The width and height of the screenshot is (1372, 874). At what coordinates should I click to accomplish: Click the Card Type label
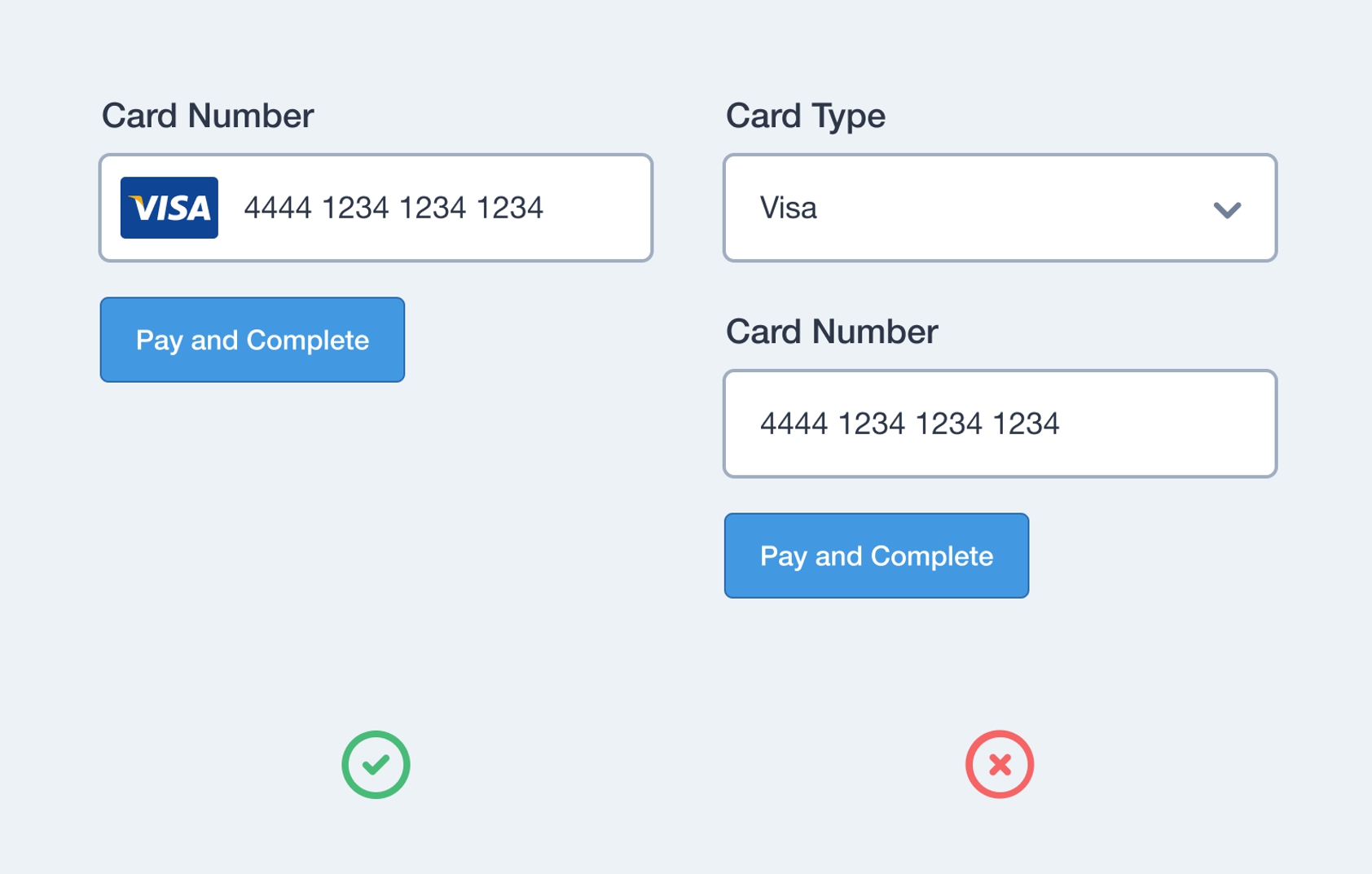click(805, 116)
